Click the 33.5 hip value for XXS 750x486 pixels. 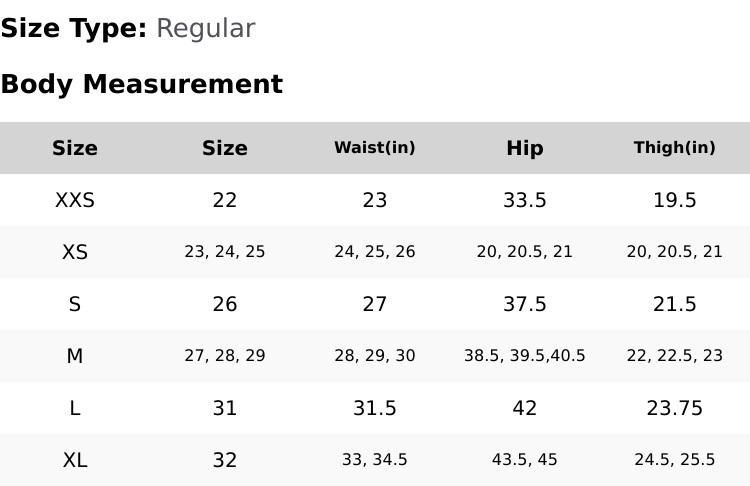(x=525, y=200)
